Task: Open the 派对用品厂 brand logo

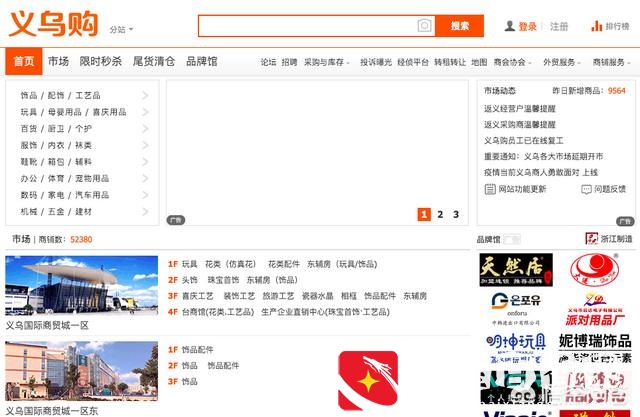Action: (595, 309)
